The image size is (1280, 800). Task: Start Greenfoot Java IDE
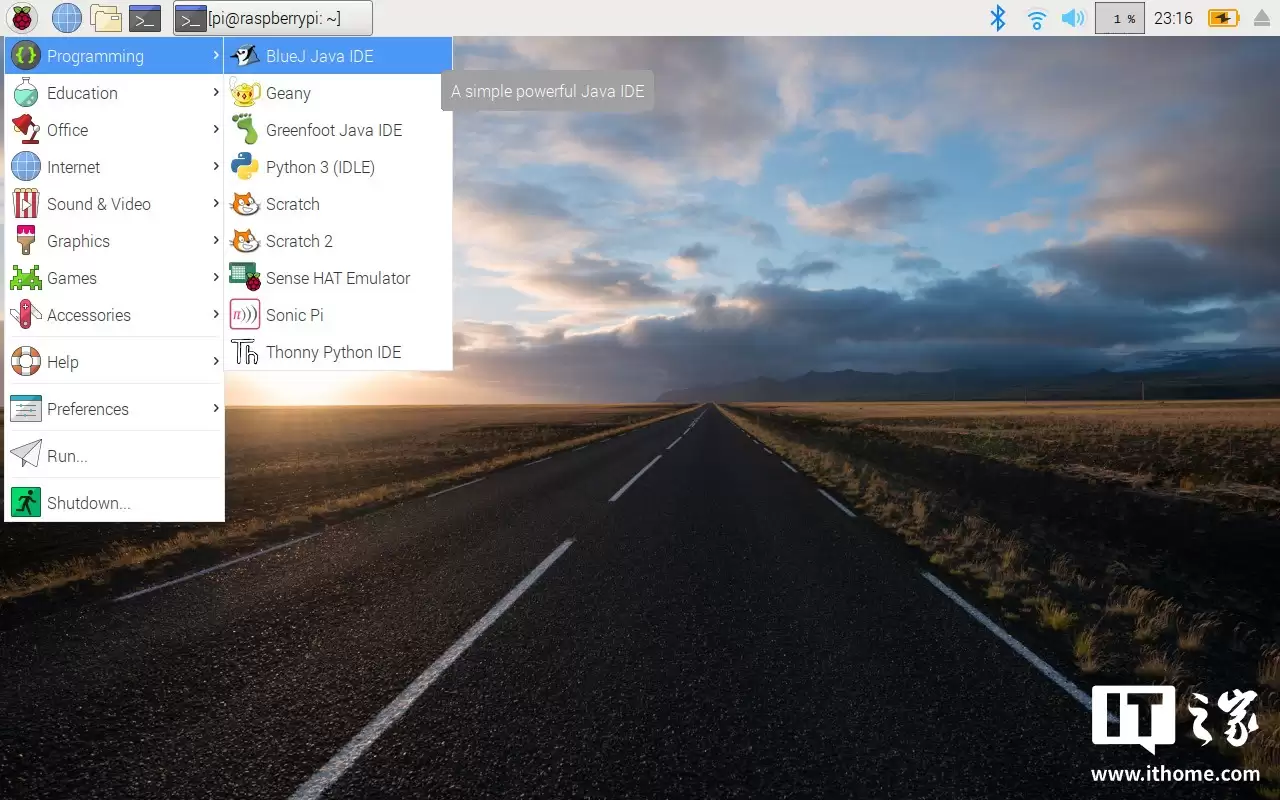pyautogui.click(x=333, y=130)
